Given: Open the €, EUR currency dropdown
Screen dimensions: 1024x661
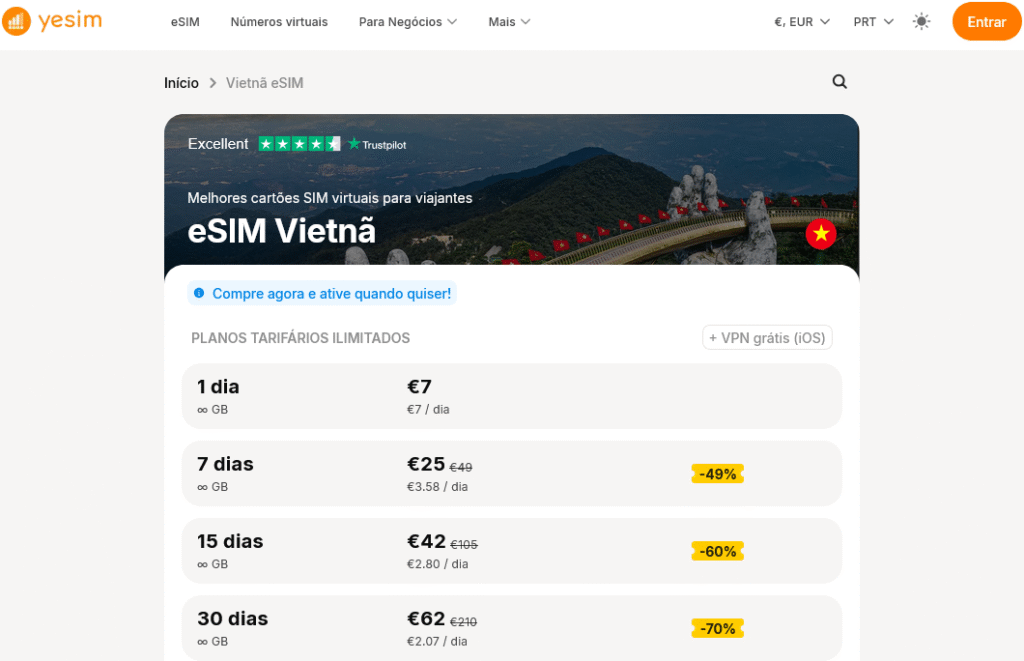Looking at the screenshot, I should point(799,21).
